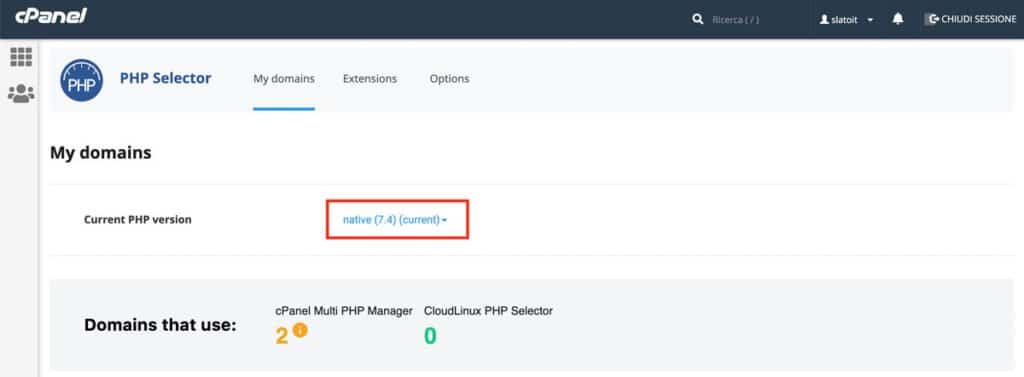The image size is (1024, 377).
Task: Click the Current PHP version label
Action: 138,220
